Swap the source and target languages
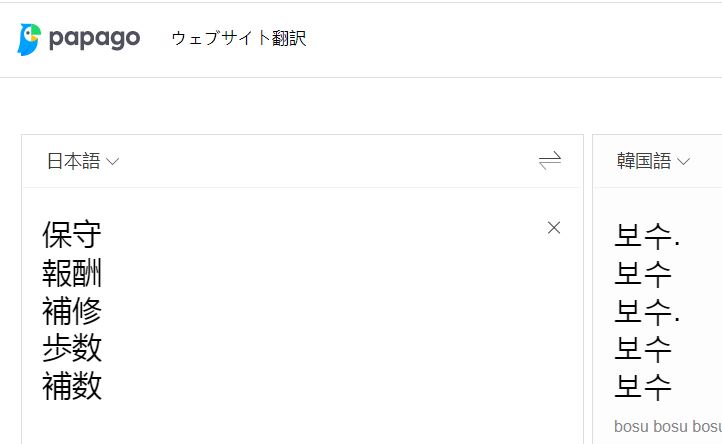Viewport: 722px width, 444px height. point(549,161)
